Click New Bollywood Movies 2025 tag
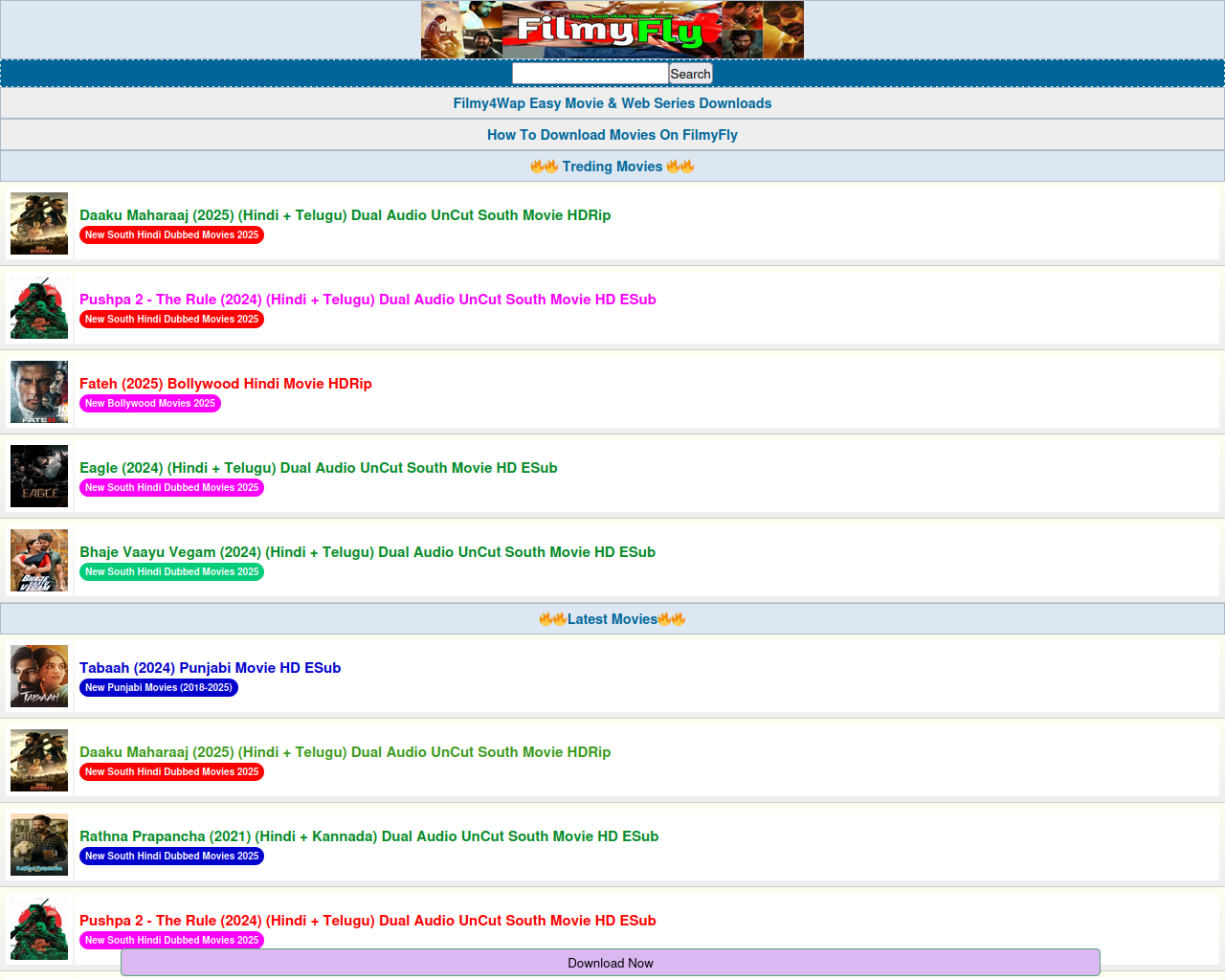Screen dimensions: 1225x980 pyautogui.click(x=150, y=404)
